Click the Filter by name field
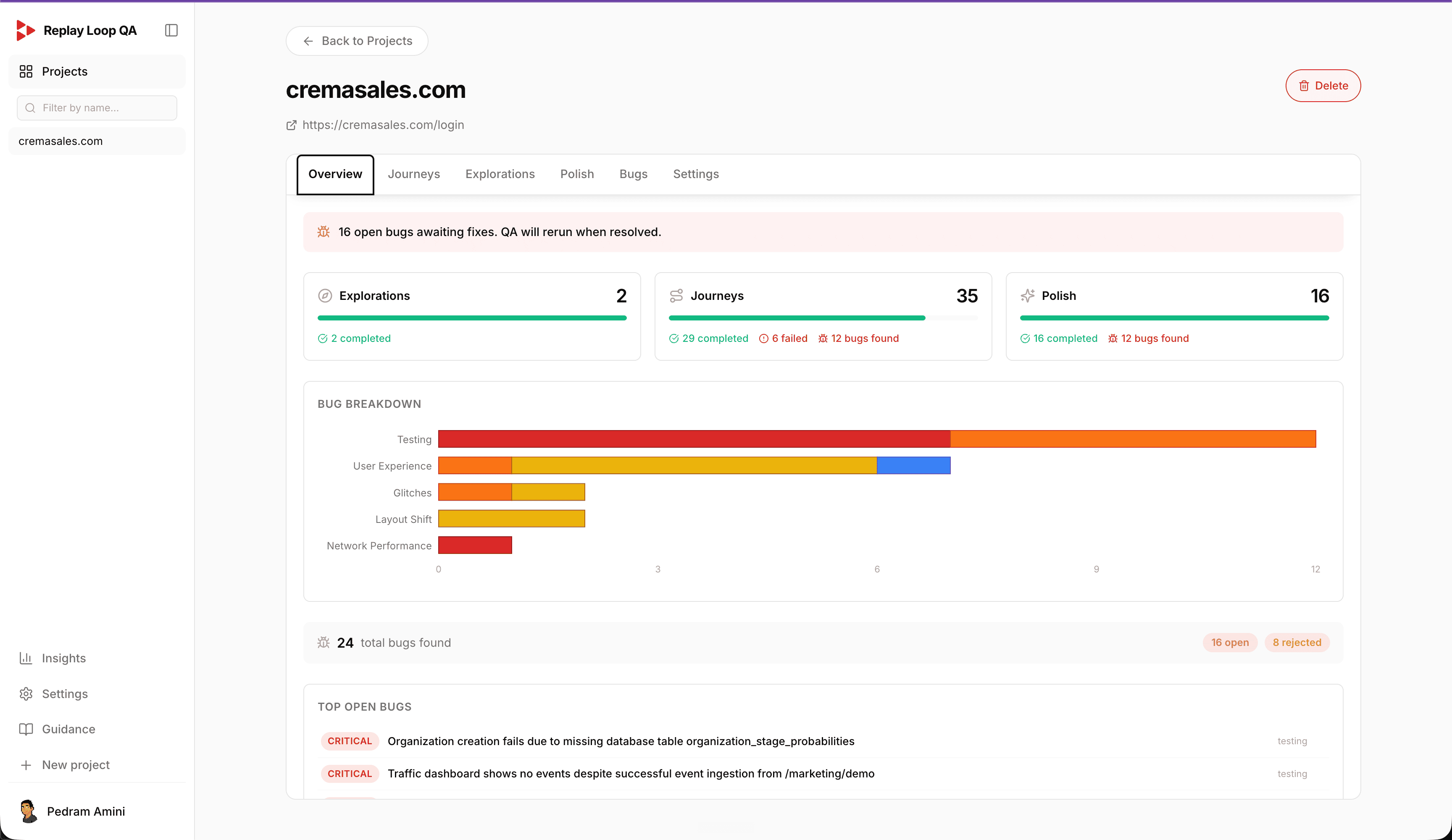The image size is (1452, 840). tap(97, 108)
